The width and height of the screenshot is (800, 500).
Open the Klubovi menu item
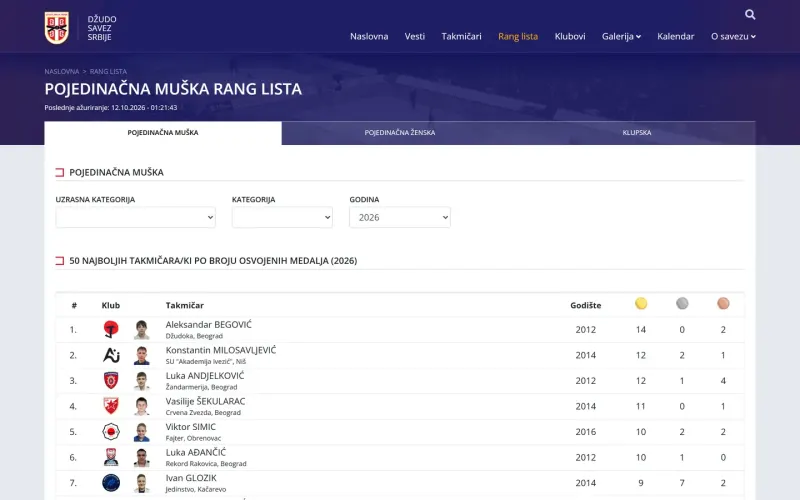(570, 36)
